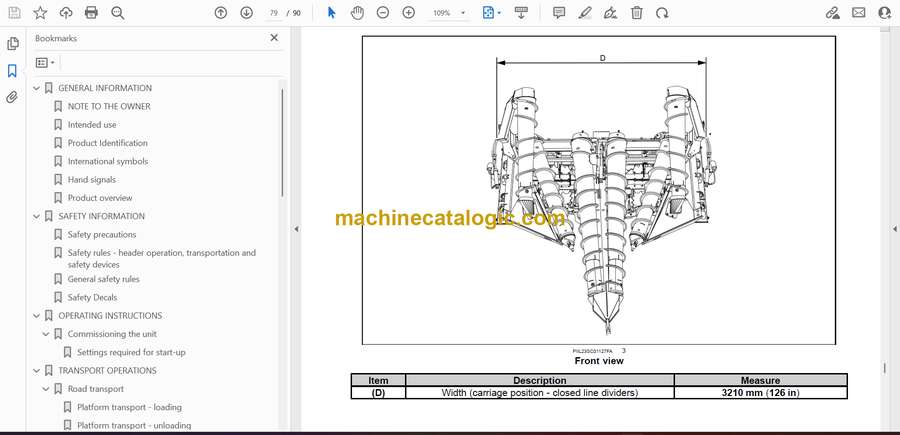The height and width of the screenshot is (435, 900).
Task: Select the Hand pan tool
Action: pyautogui.click(x=358, y=13)
